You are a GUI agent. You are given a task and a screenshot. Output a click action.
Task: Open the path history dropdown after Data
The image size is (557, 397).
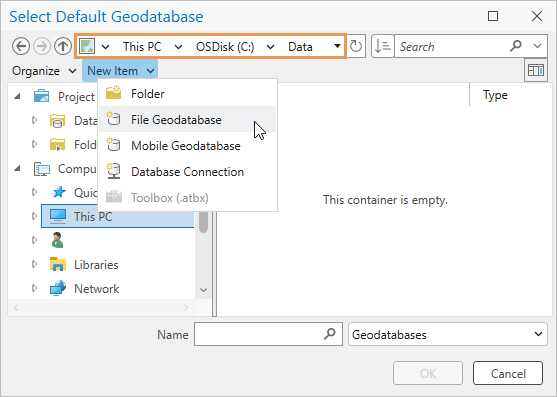coord(337,46)
